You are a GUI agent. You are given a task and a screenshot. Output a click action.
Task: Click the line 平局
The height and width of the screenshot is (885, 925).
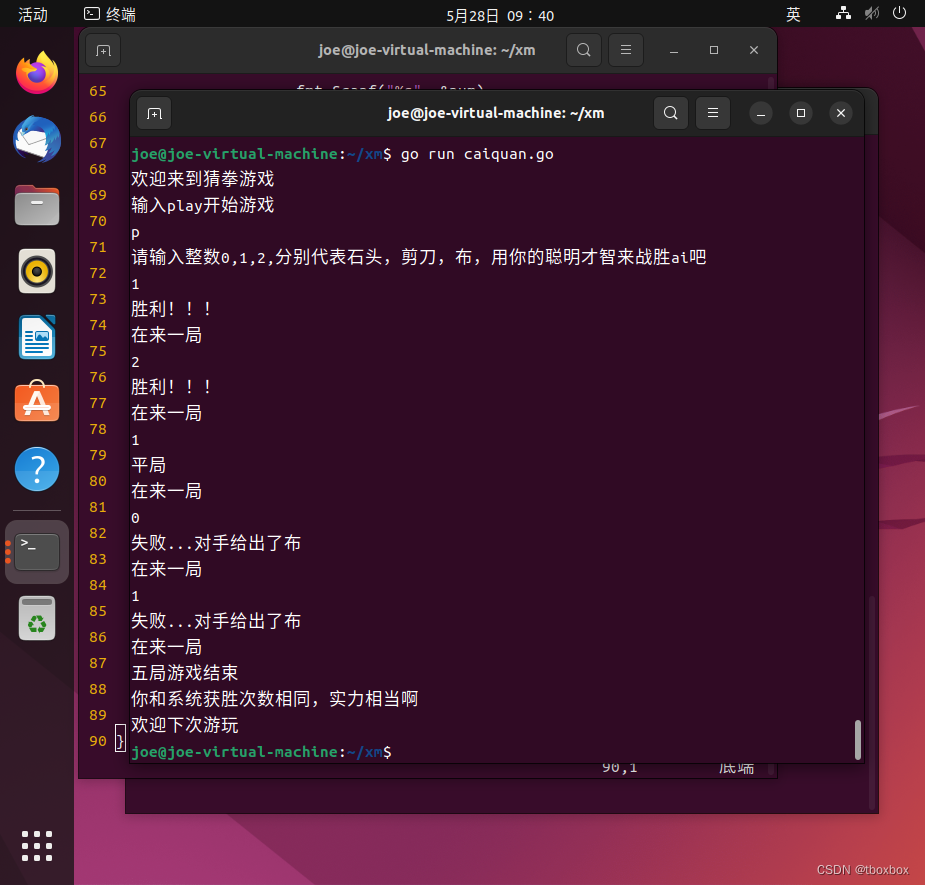click(x=149, y=465)
